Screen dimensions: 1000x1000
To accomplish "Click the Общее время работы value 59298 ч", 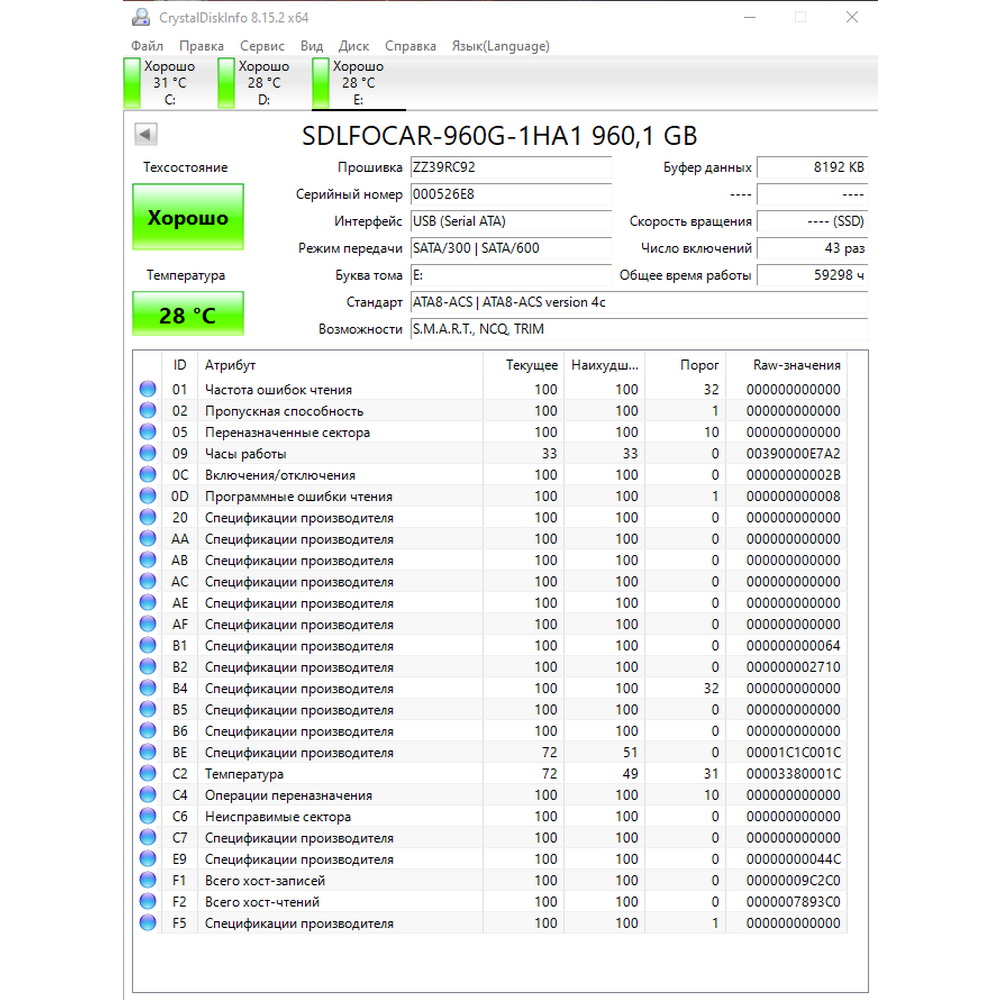I will tap(812, 275).
